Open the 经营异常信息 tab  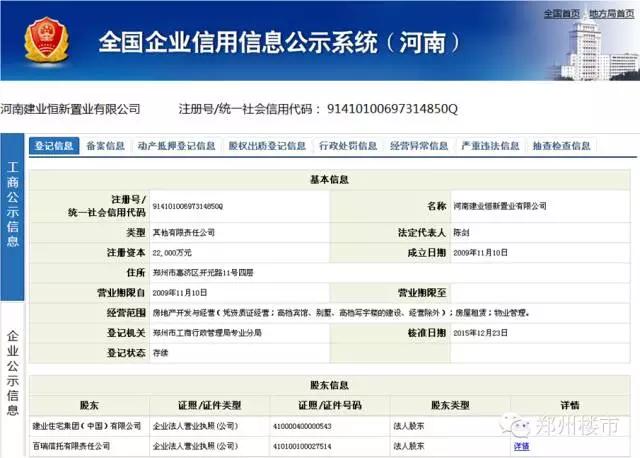(x=419, y=146)
